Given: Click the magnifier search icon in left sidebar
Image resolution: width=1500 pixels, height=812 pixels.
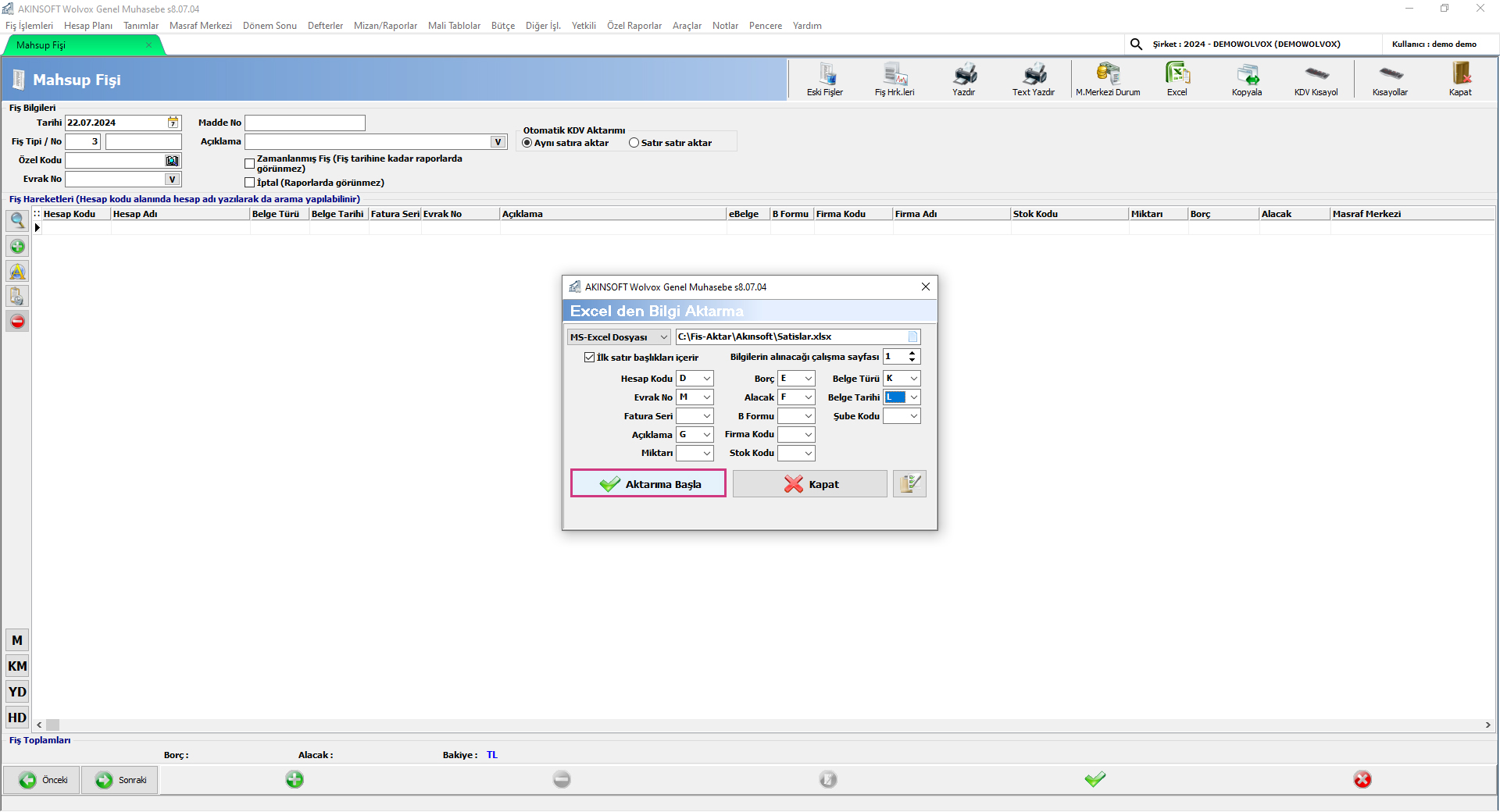Looking at the screenshot, I should click(17, 221).
